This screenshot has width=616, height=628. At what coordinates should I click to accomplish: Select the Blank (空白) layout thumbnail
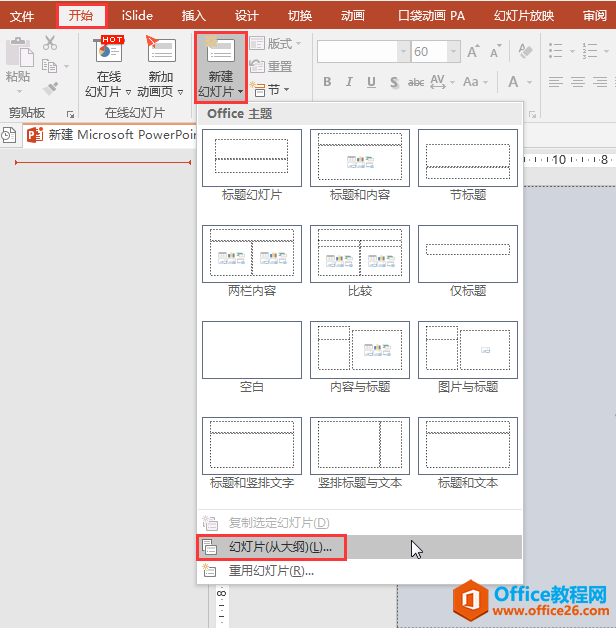[x=252, y=350]
